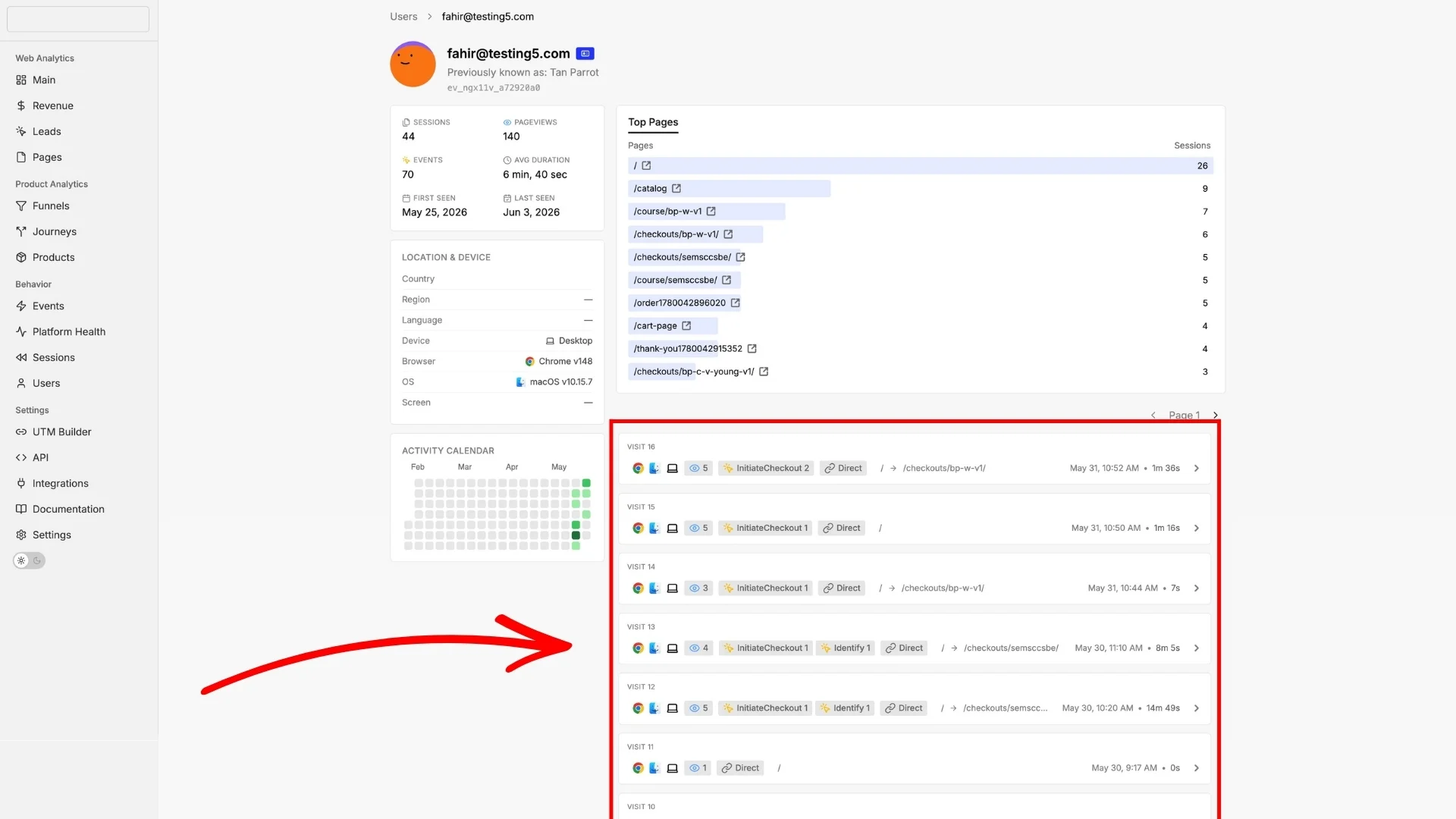Click the Events lightning icon
Screen dimensions: 1456x819
tap(21, 306)
